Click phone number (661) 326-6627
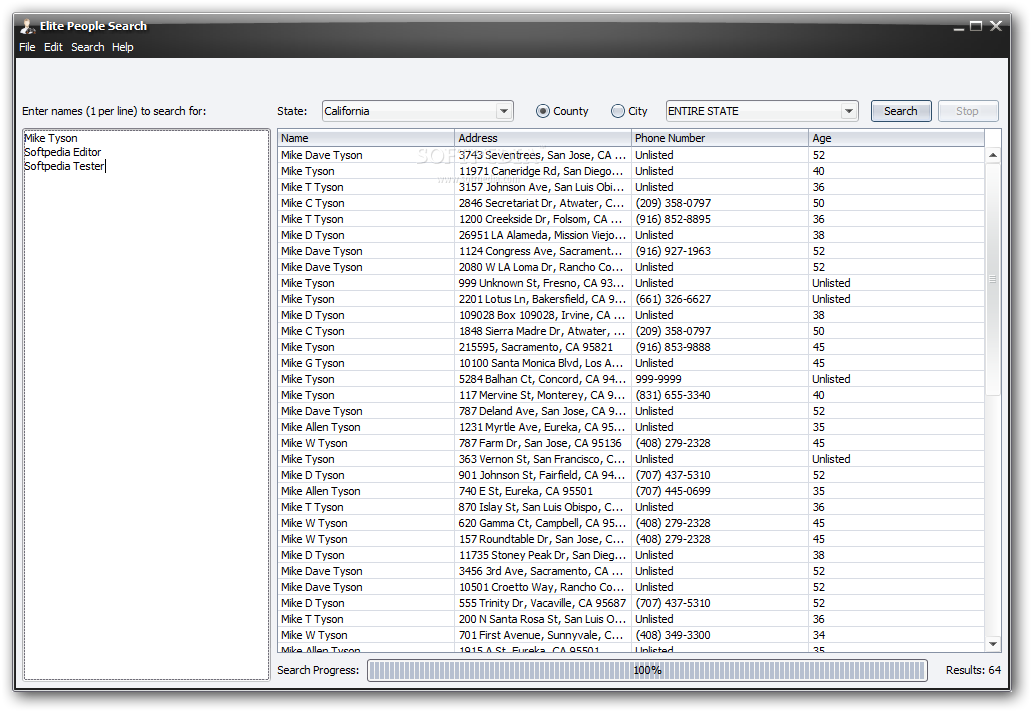This screenshot has width=1032, height=712. [x=673, y=299]
